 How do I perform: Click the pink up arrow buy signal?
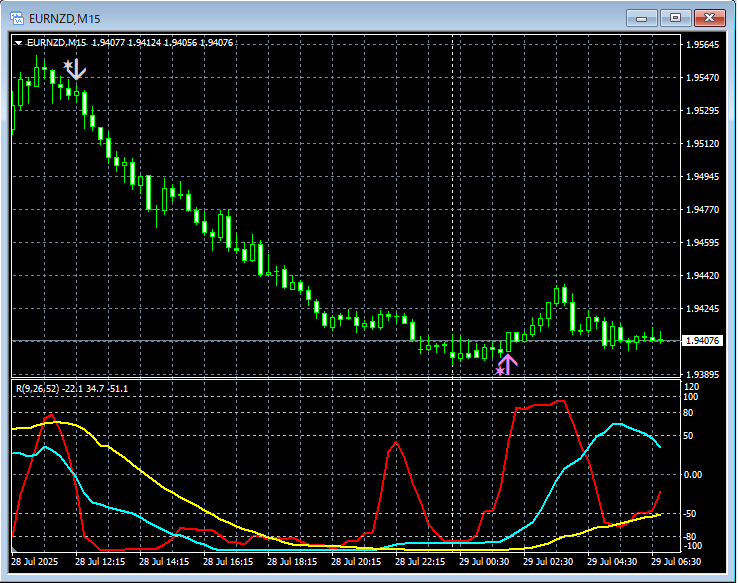tap(508, 364)
